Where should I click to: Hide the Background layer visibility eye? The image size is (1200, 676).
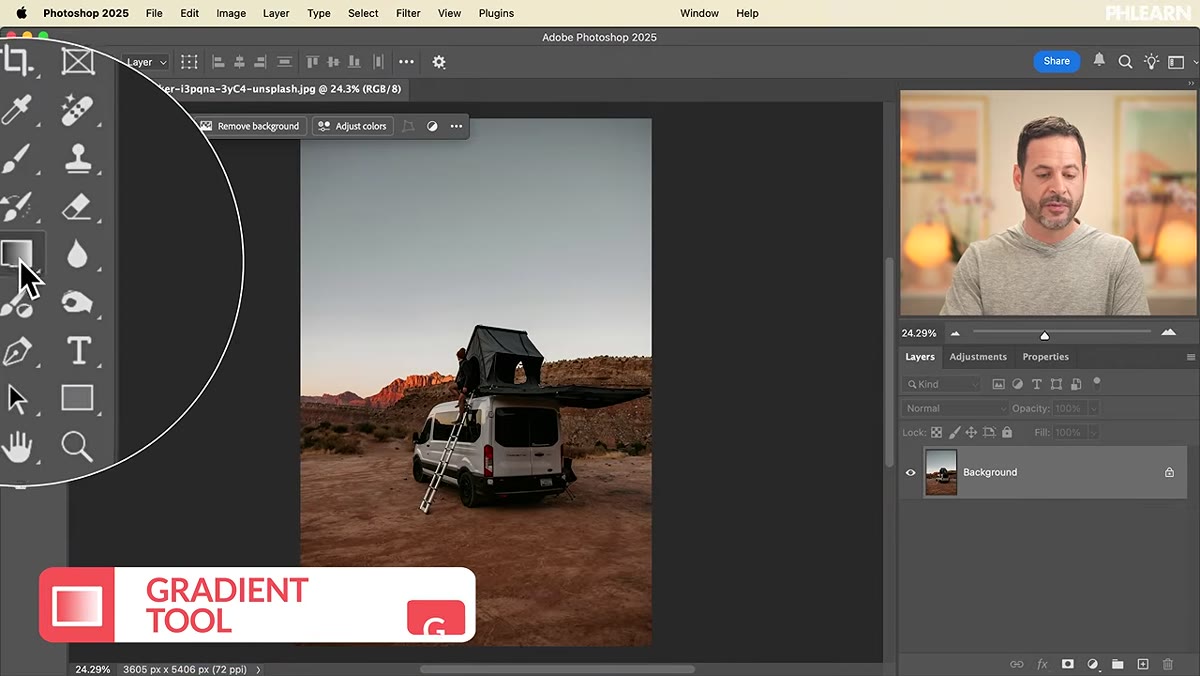pos(910,473)
